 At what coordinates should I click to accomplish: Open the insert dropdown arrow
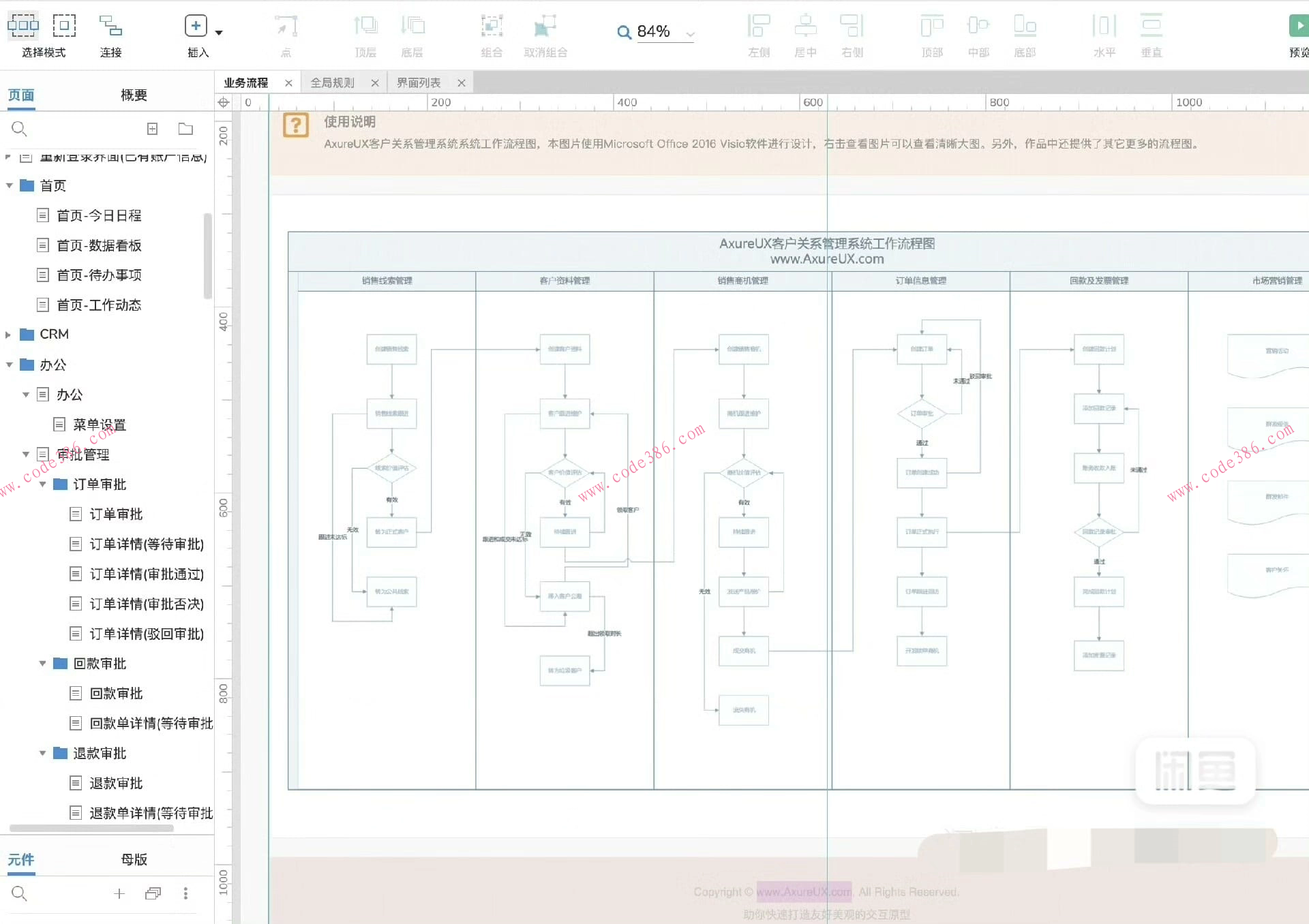(219, 33)
